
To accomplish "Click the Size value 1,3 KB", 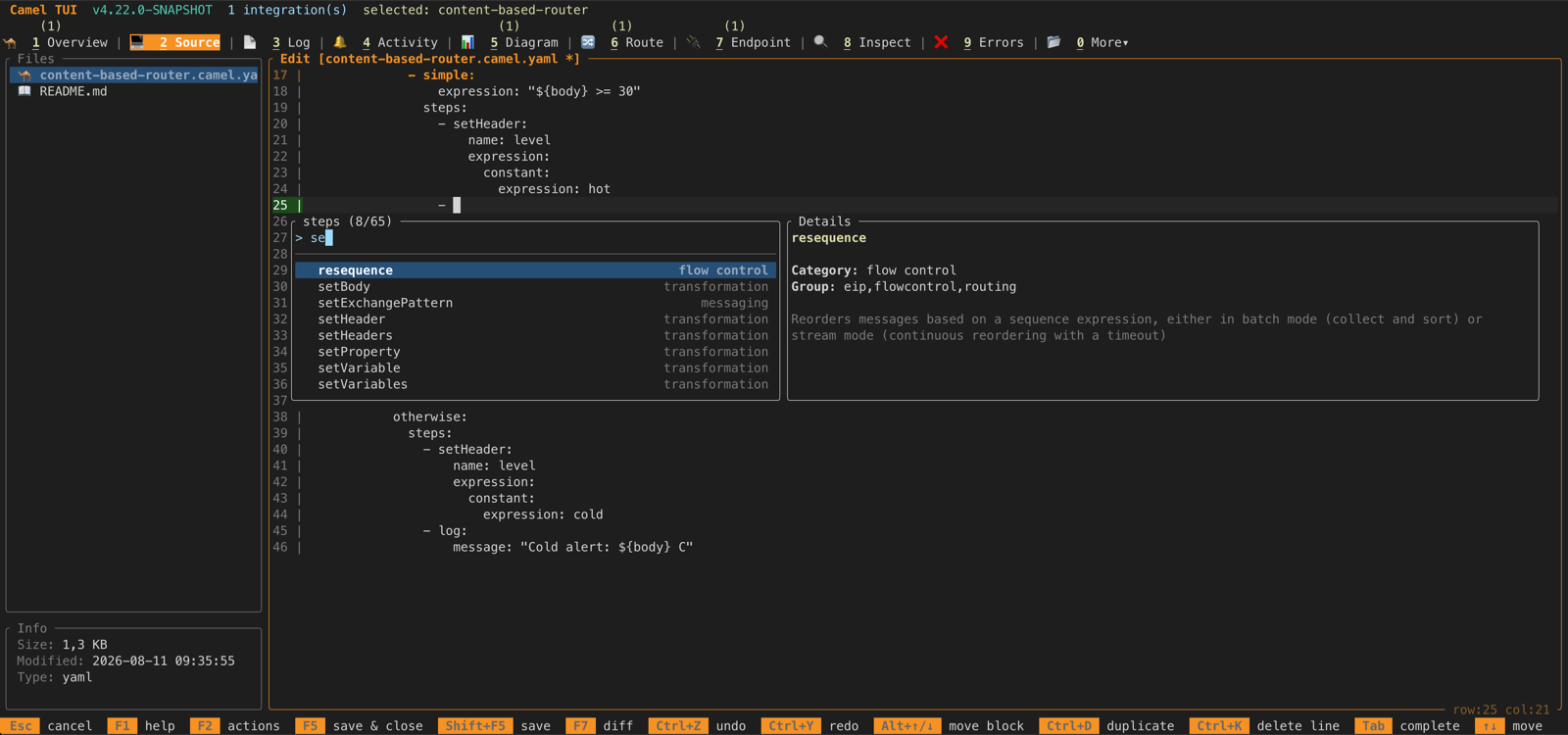I will (x=85, y=645).
